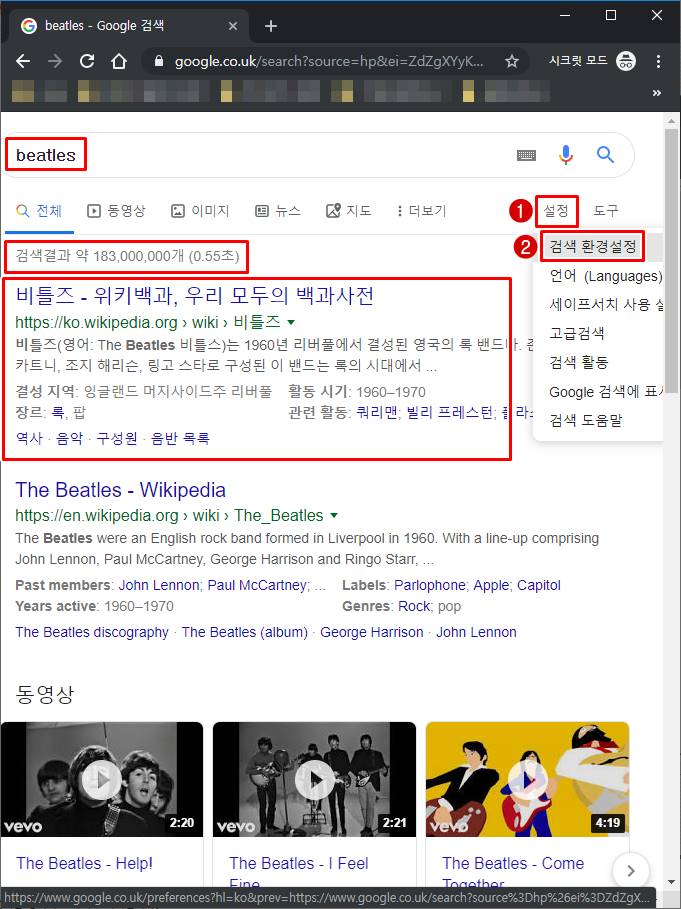Open The Beatles - Wikipedia result
Screen dimensions: 681x909
[121, 490]
